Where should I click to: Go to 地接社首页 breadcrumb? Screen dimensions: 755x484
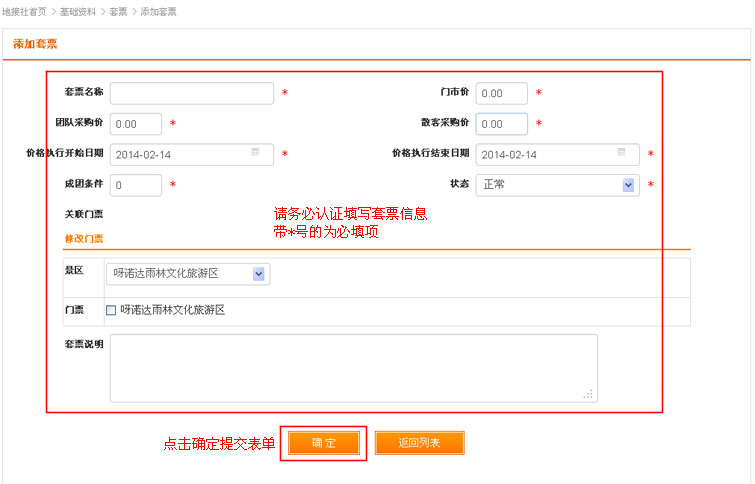pyautogui.click(x=24, y=10)
